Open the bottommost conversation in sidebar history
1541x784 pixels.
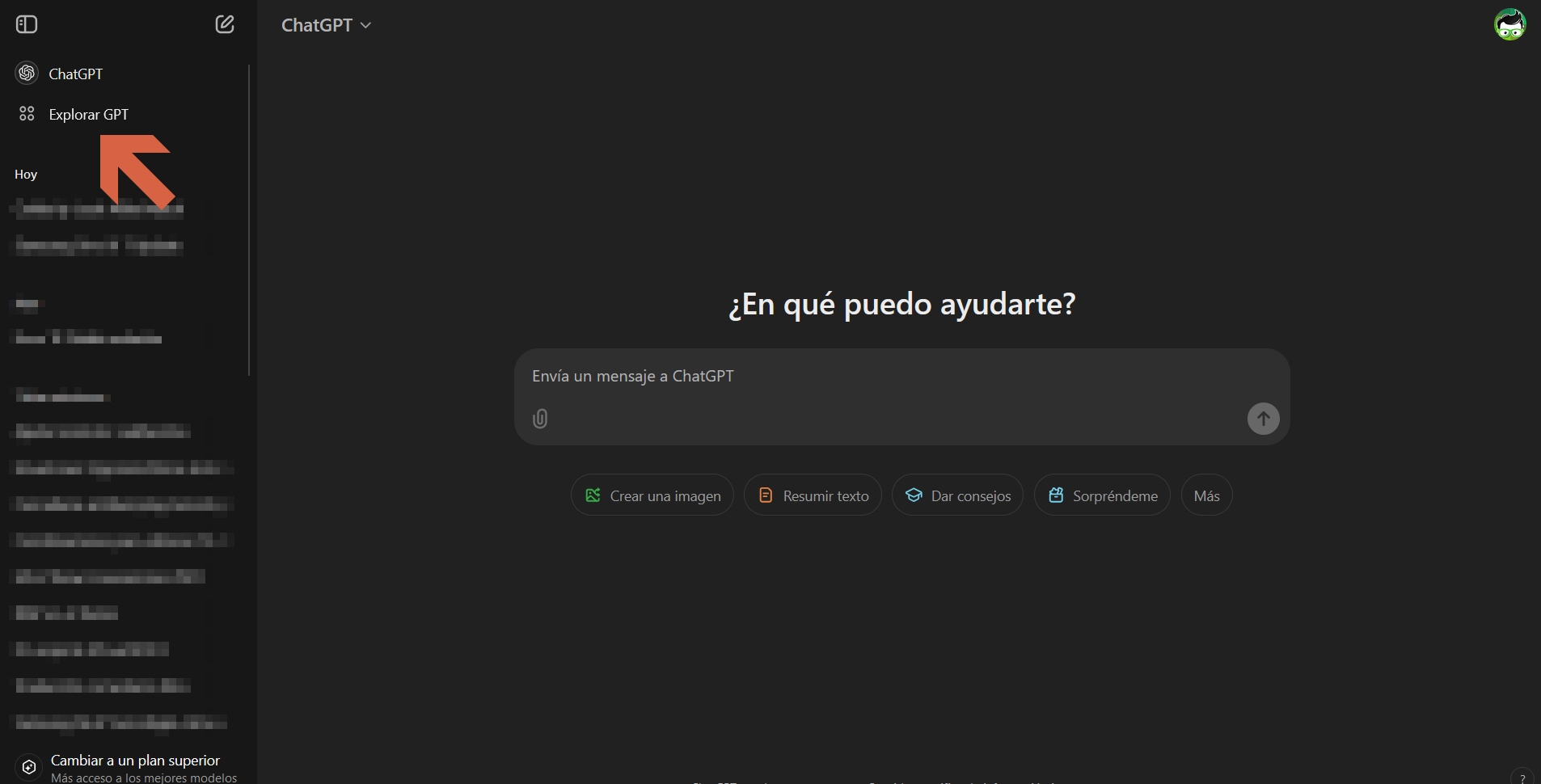click(x=121, y=722)
